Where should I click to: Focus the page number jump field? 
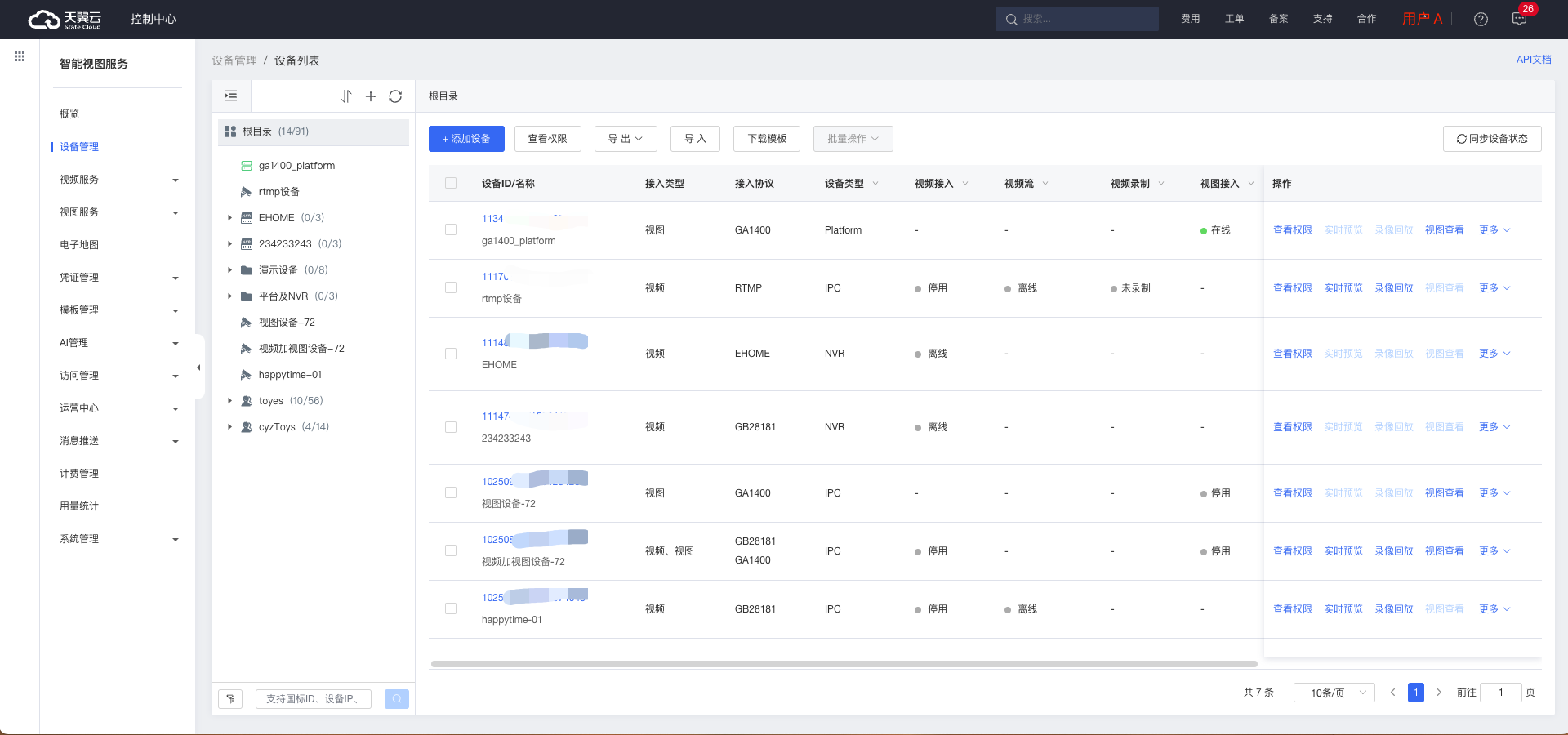click(x=1500, y=693)
